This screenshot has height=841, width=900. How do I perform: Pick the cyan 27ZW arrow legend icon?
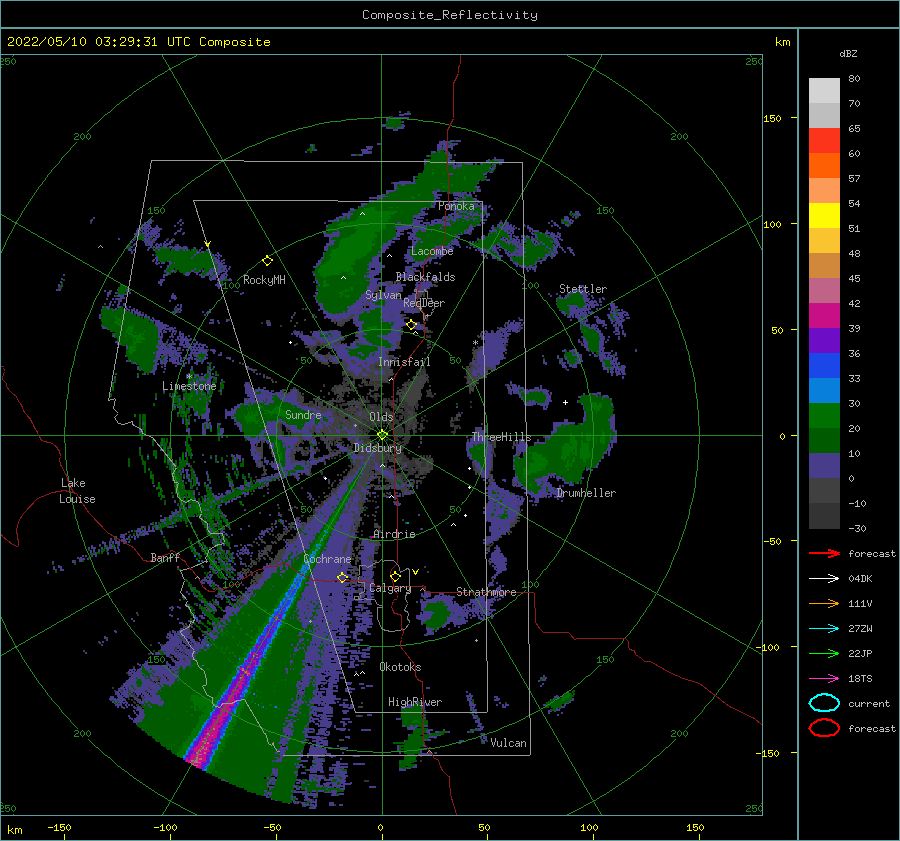click(x=824, y=629)
